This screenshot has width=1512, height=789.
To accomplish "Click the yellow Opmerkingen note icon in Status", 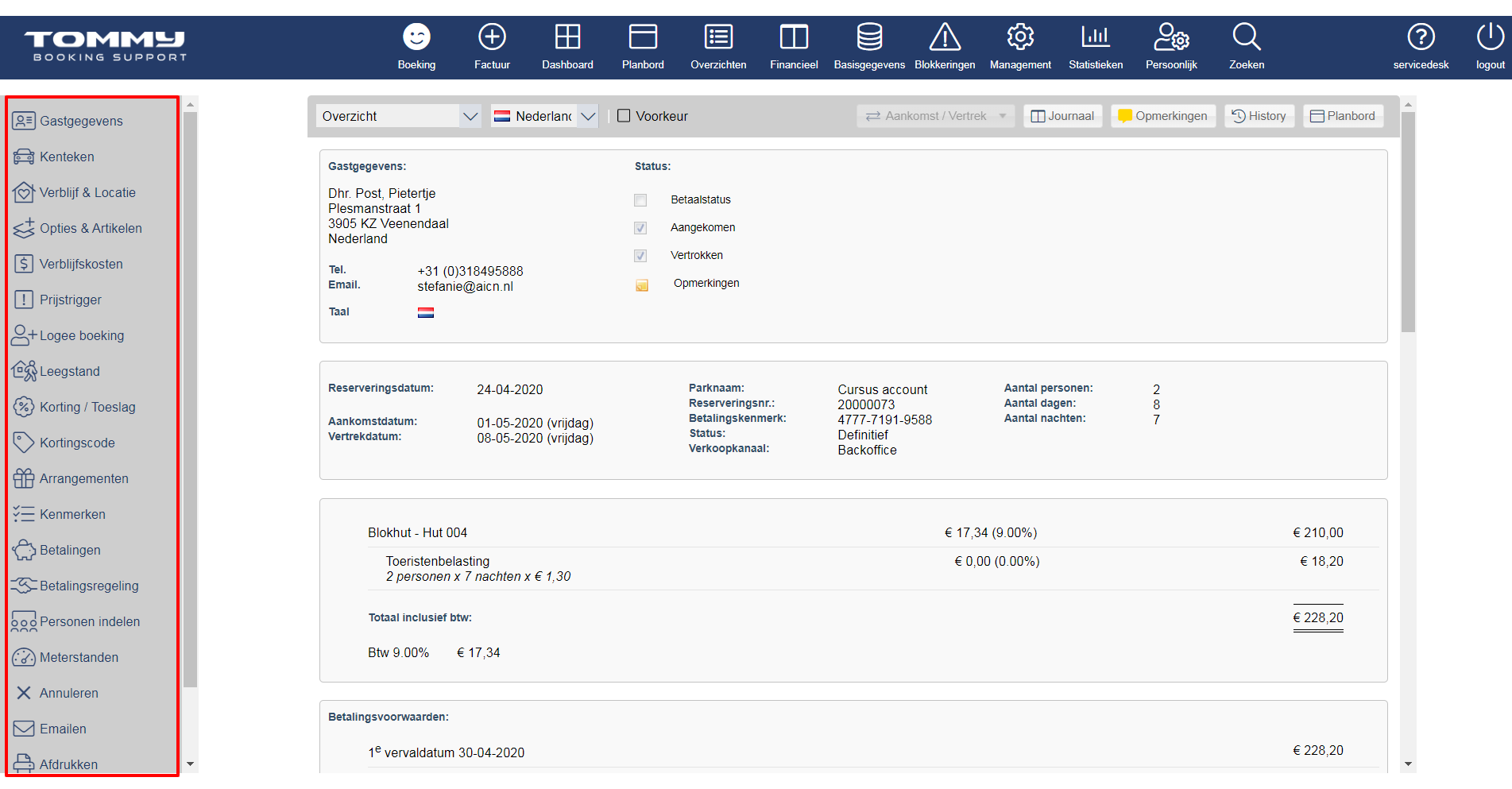I will click(x=642, y=284).
